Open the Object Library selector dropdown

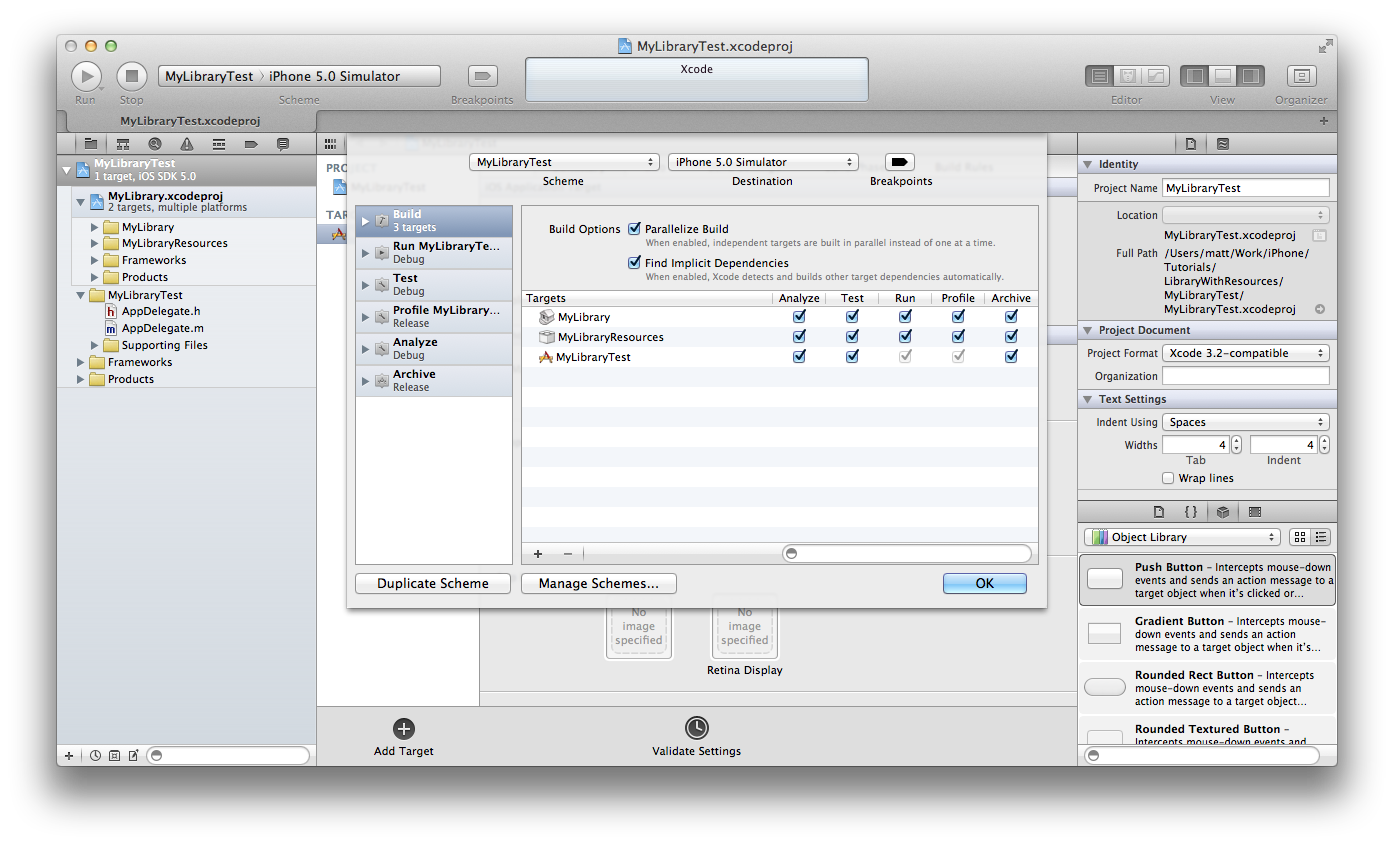1182,537
